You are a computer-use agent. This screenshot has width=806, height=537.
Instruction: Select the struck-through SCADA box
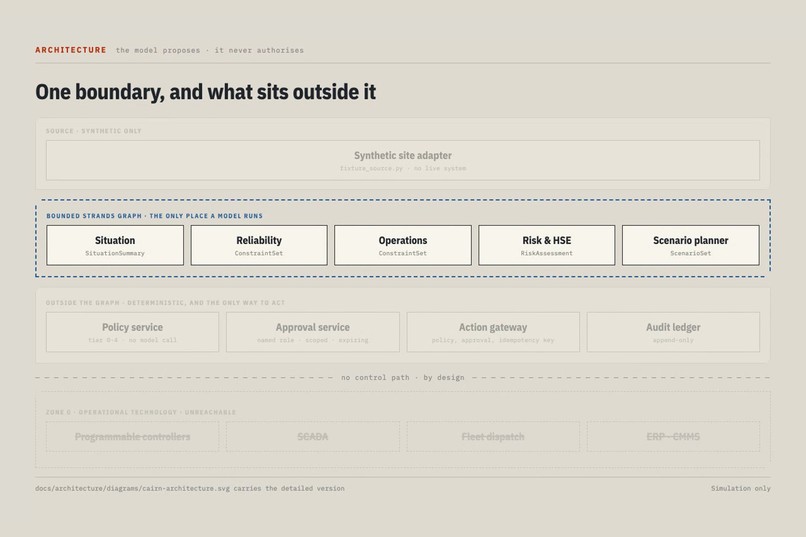pyautogui.click(x=313, y=437)
